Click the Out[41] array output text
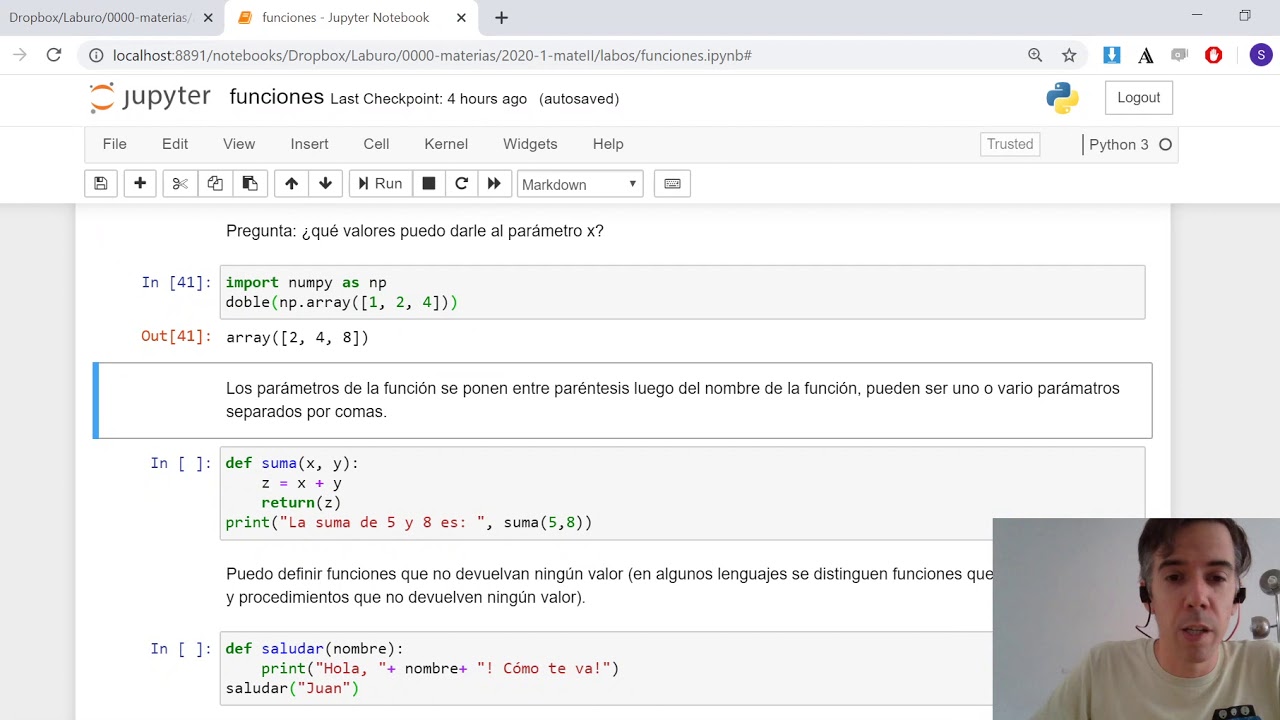The height and width of the screenshot is (720, 1280). pos(297,338)
